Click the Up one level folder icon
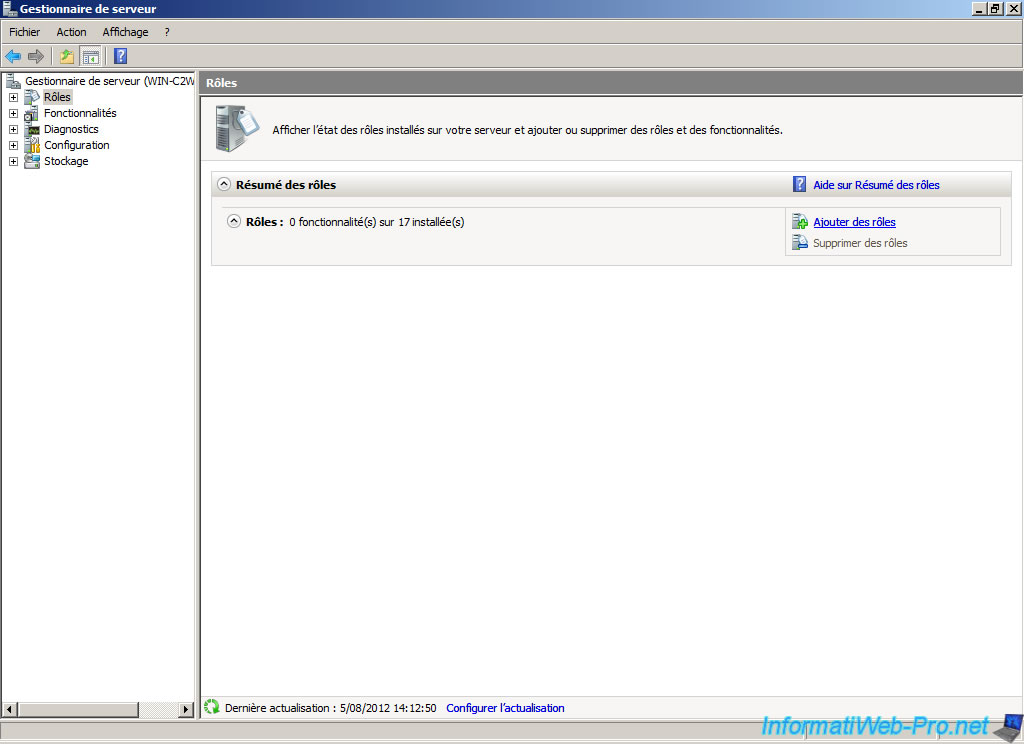Screen dimensions: 1024x744 click(x=67, y=56)
